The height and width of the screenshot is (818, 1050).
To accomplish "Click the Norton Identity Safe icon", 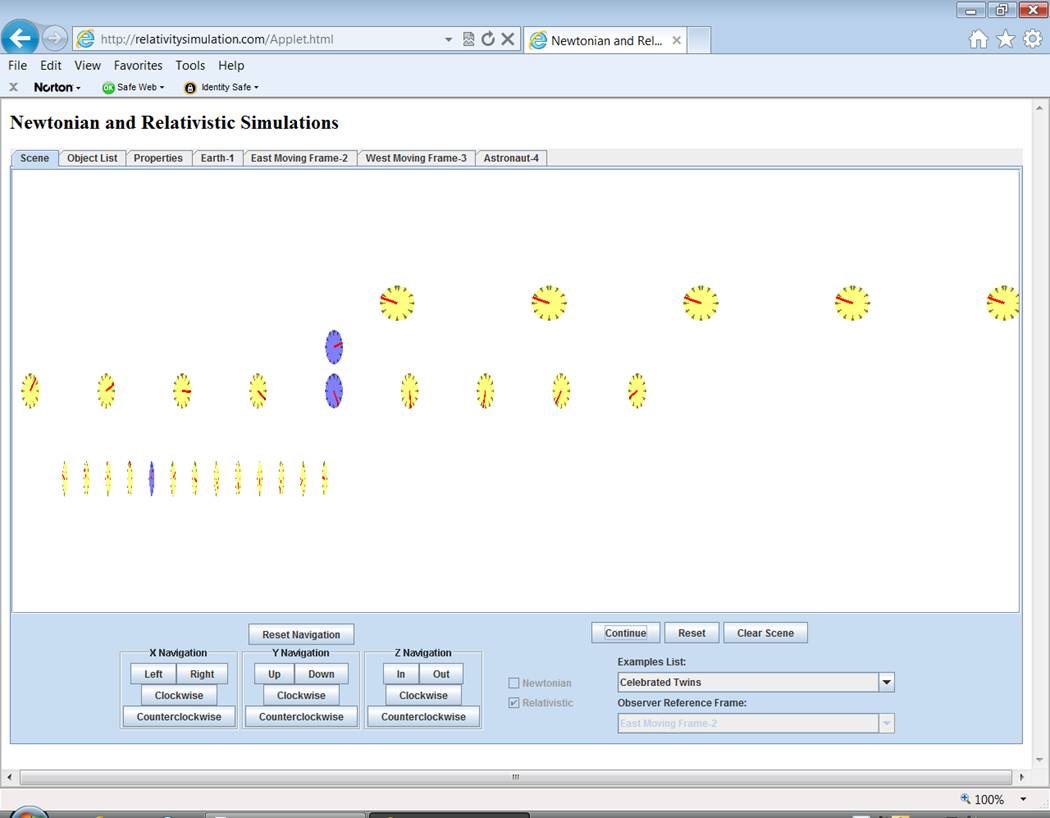I will (x=190, y=87).
